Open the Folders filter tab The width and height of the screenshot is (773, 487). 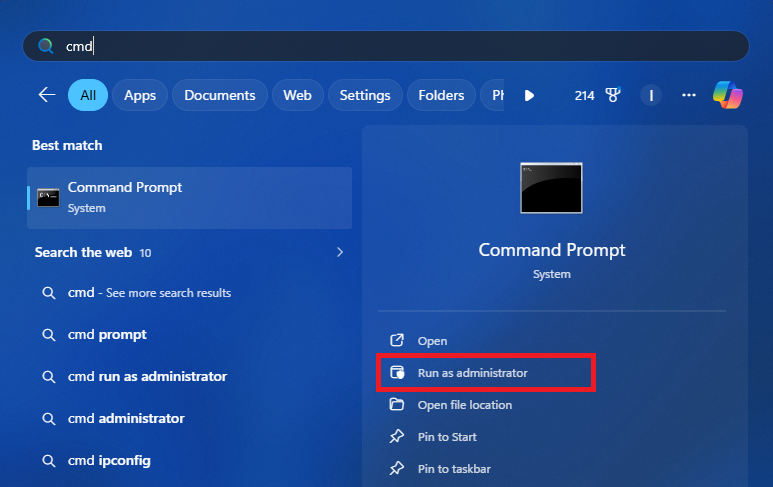[x=441, y=95]
